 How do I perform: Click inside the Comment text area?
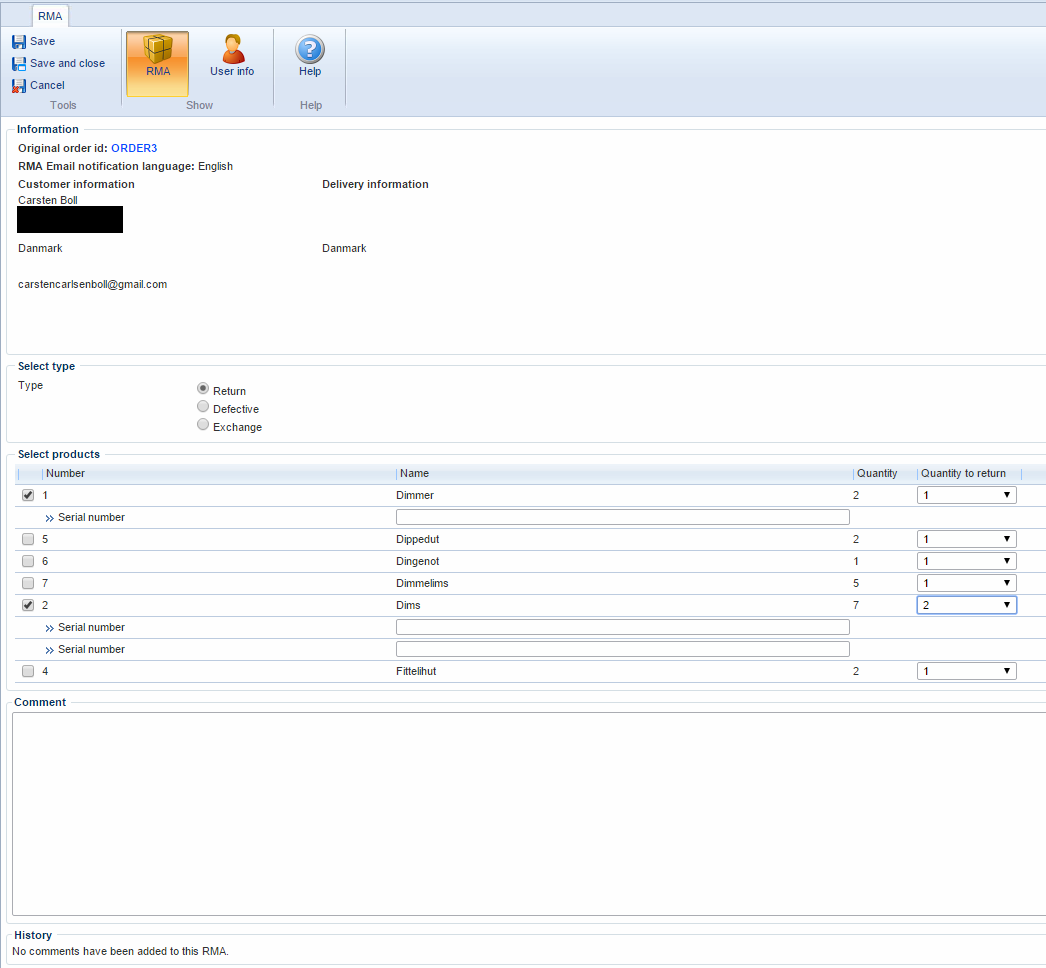point(528,813)
